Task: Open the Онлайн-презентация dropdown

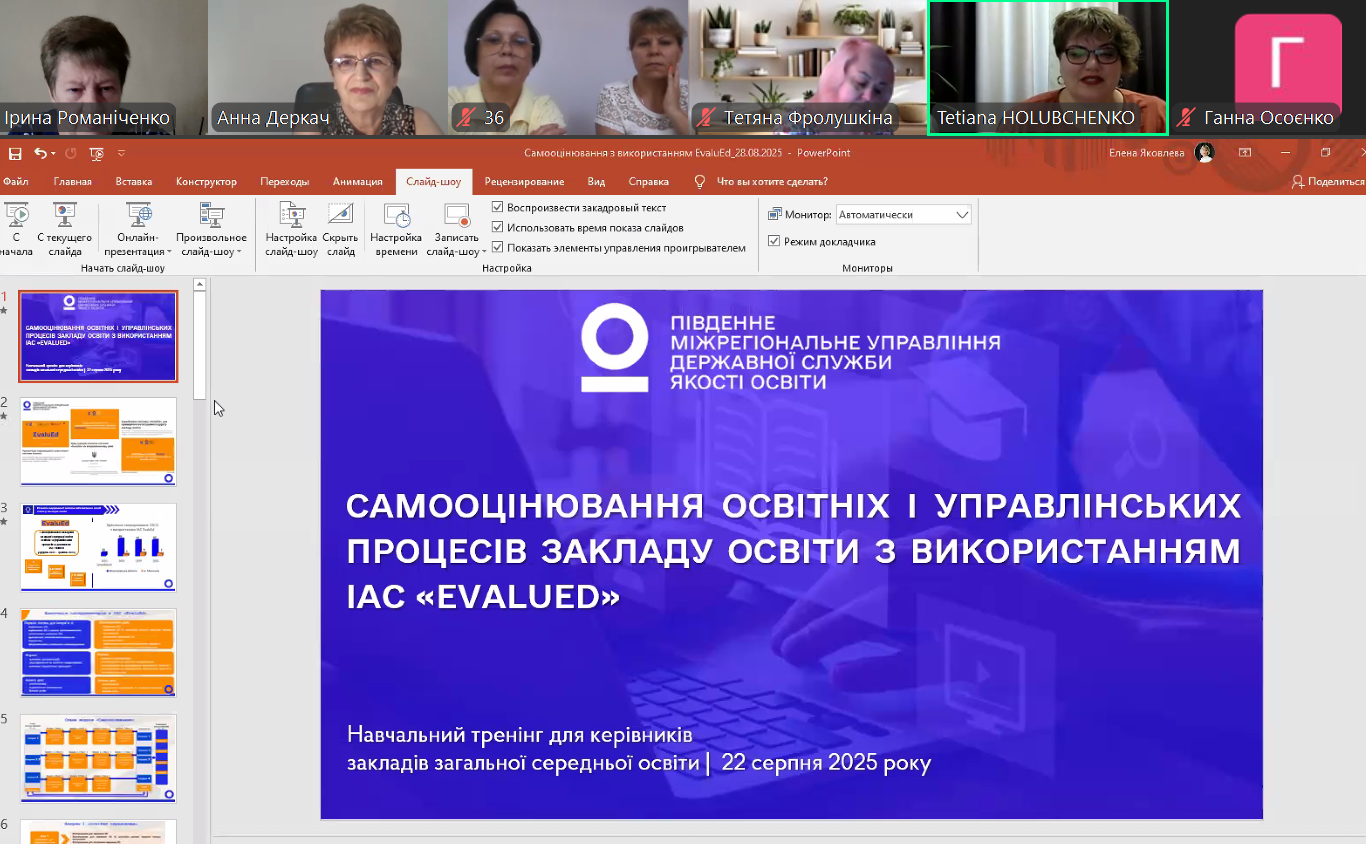Action: 138,230
